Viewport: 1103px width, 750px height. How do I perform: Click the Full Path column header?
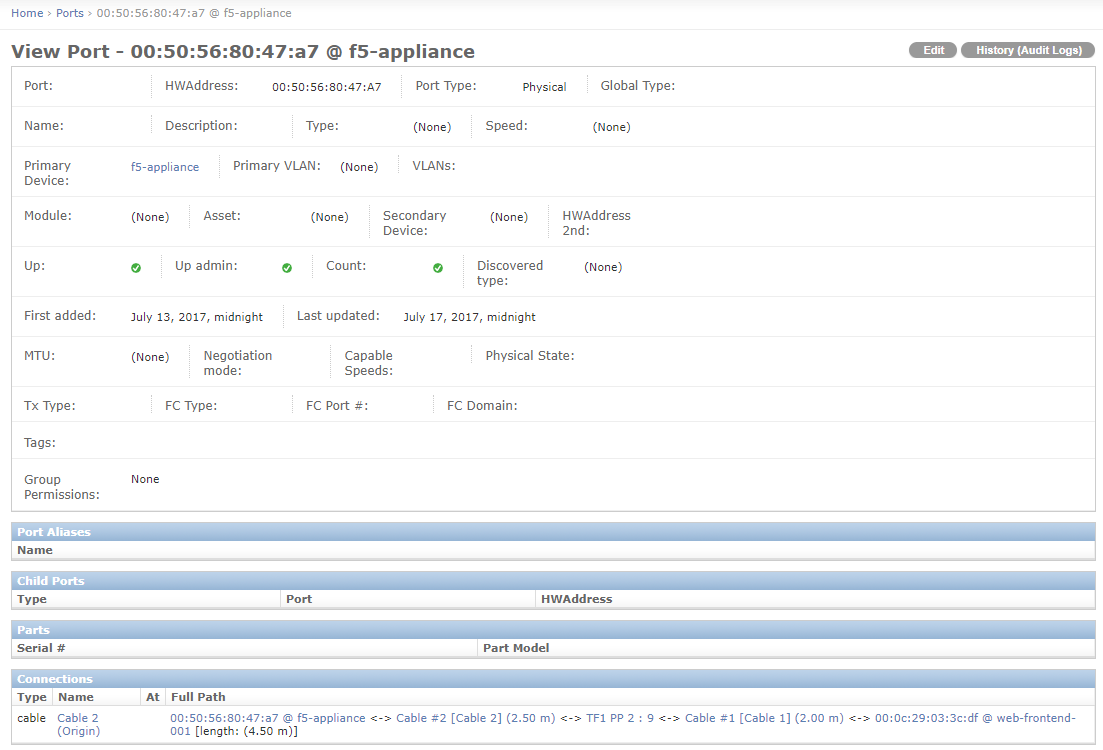pyautogui.click(x=198, y=697)
